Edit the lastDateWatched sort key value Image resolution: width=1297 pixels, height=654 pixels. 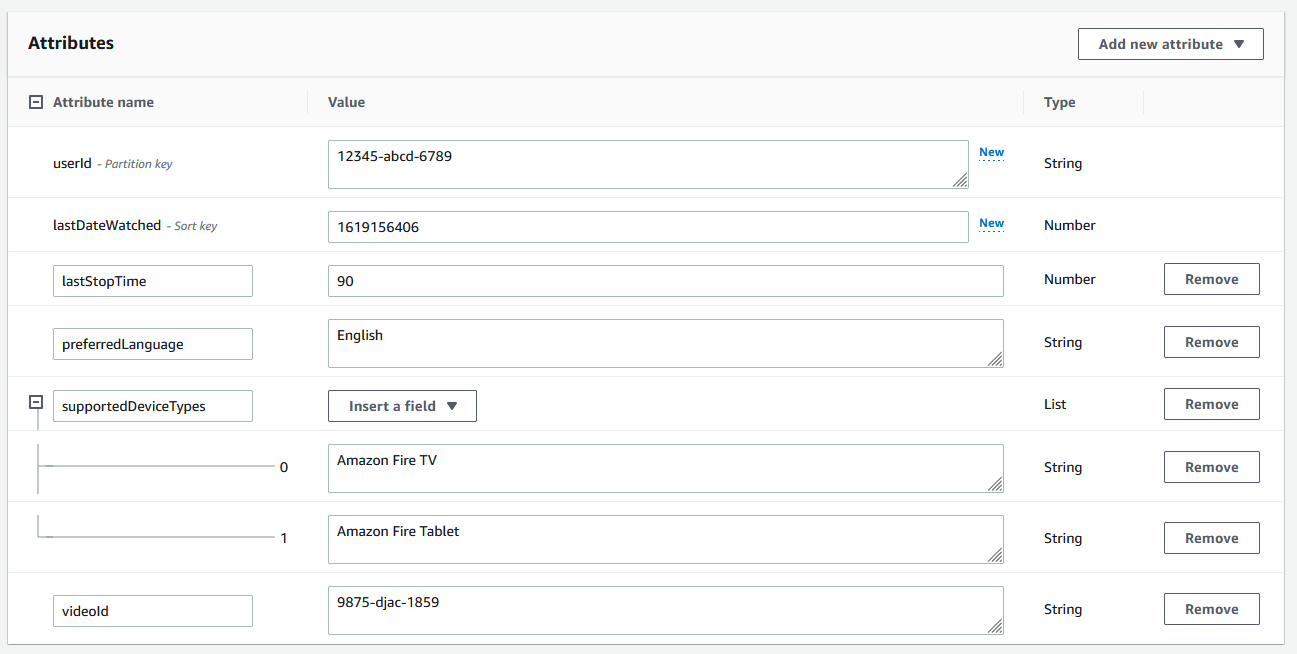(x=647, y=227)
